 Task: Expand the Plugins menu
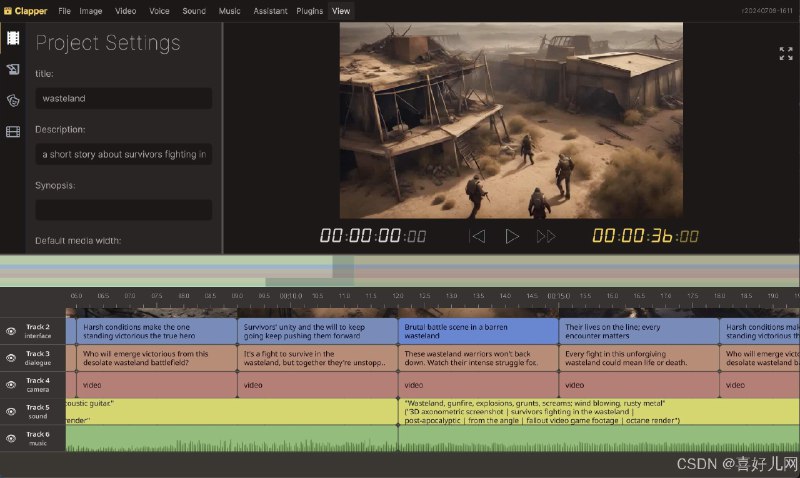pos(309,11)
